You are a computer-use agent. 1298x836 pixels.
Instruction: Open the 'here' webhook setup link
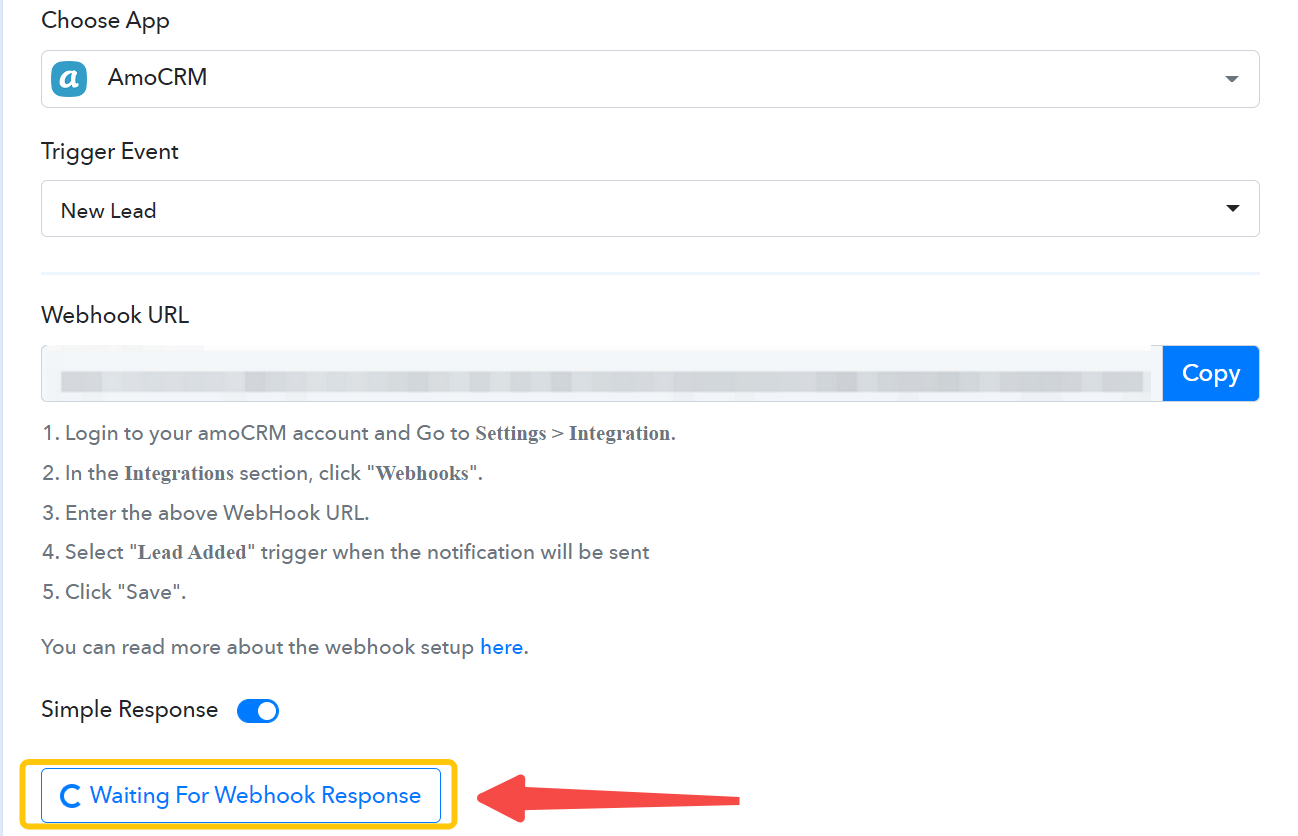(x=502, y=647)
